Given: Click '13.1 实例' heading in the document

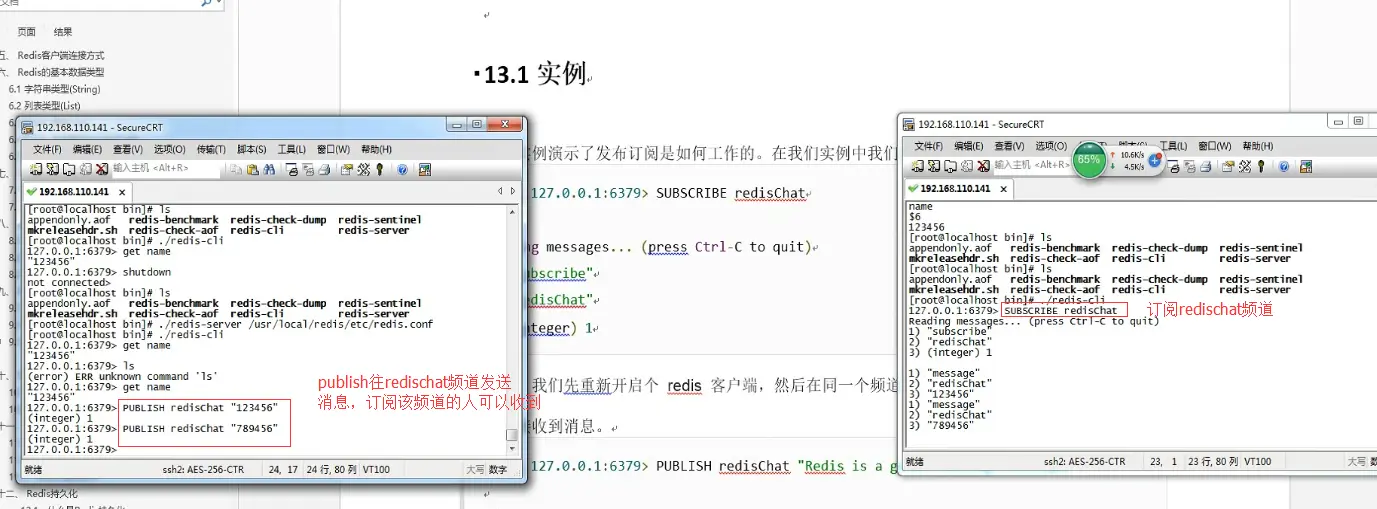Looking at the screenshot, I should click(x=535, y=75).
